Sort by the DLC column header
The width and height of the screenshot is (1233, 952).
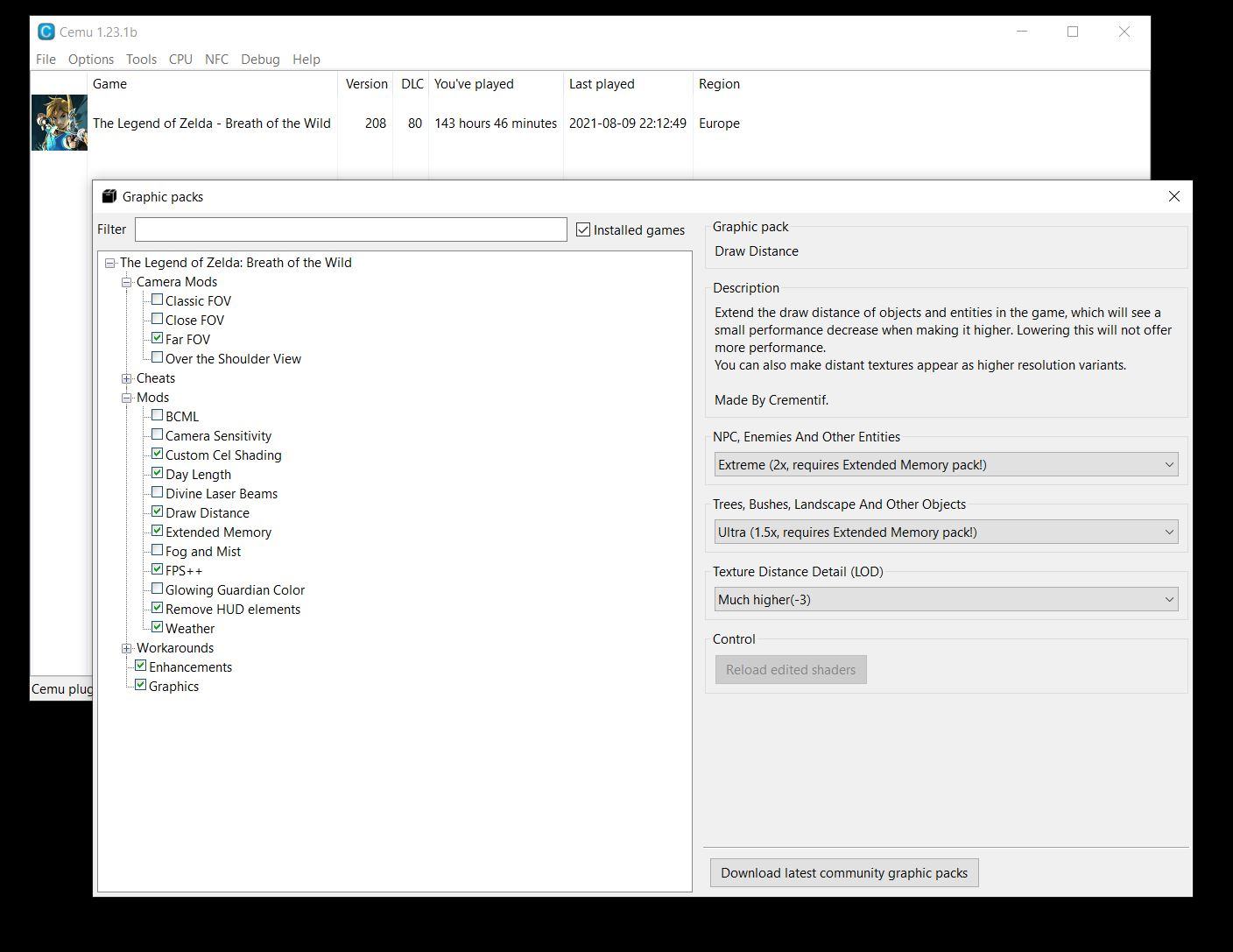tap(412, 84)
